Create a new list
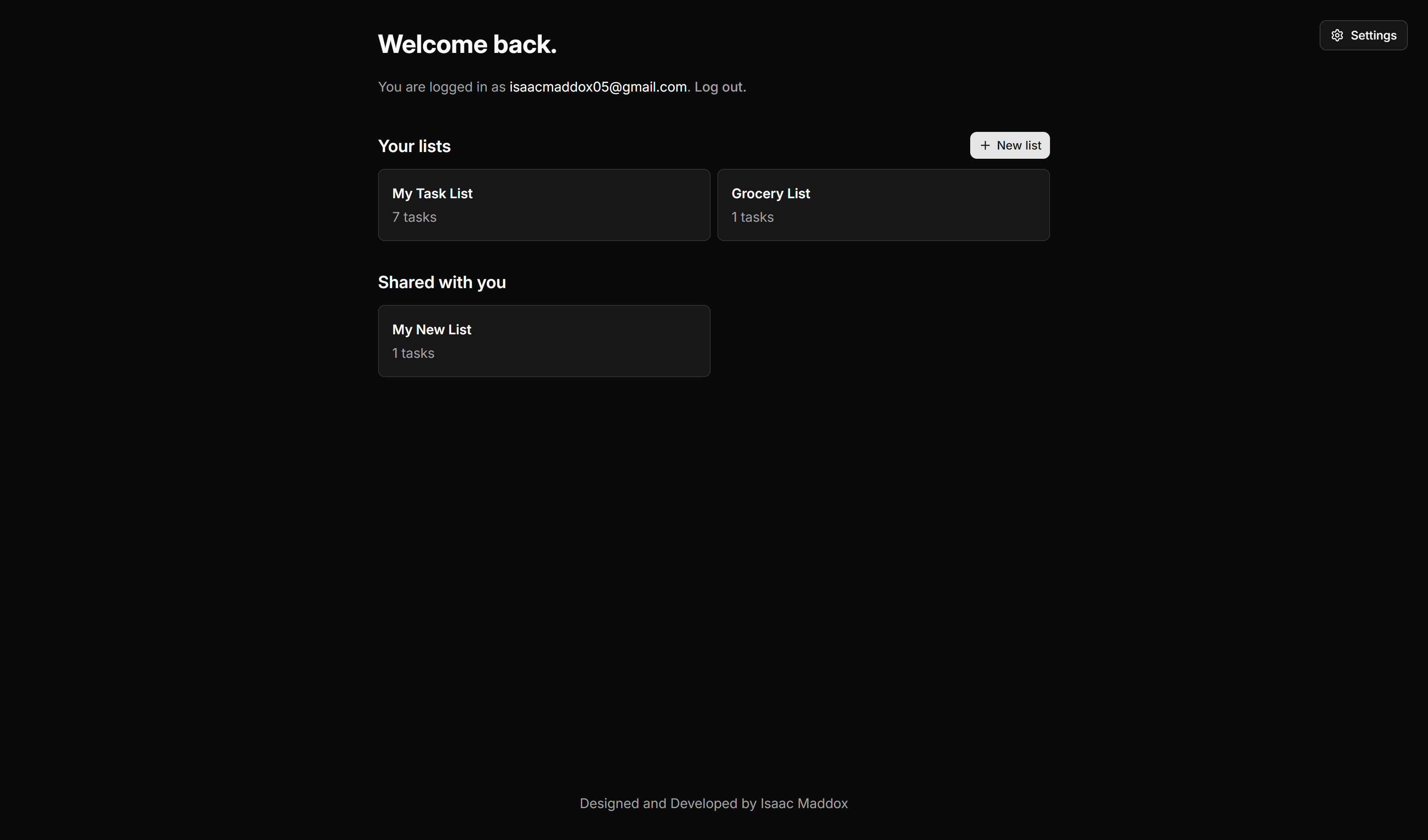The width and height of the screenshot is (1428, 840). (x=1009, y=145)
